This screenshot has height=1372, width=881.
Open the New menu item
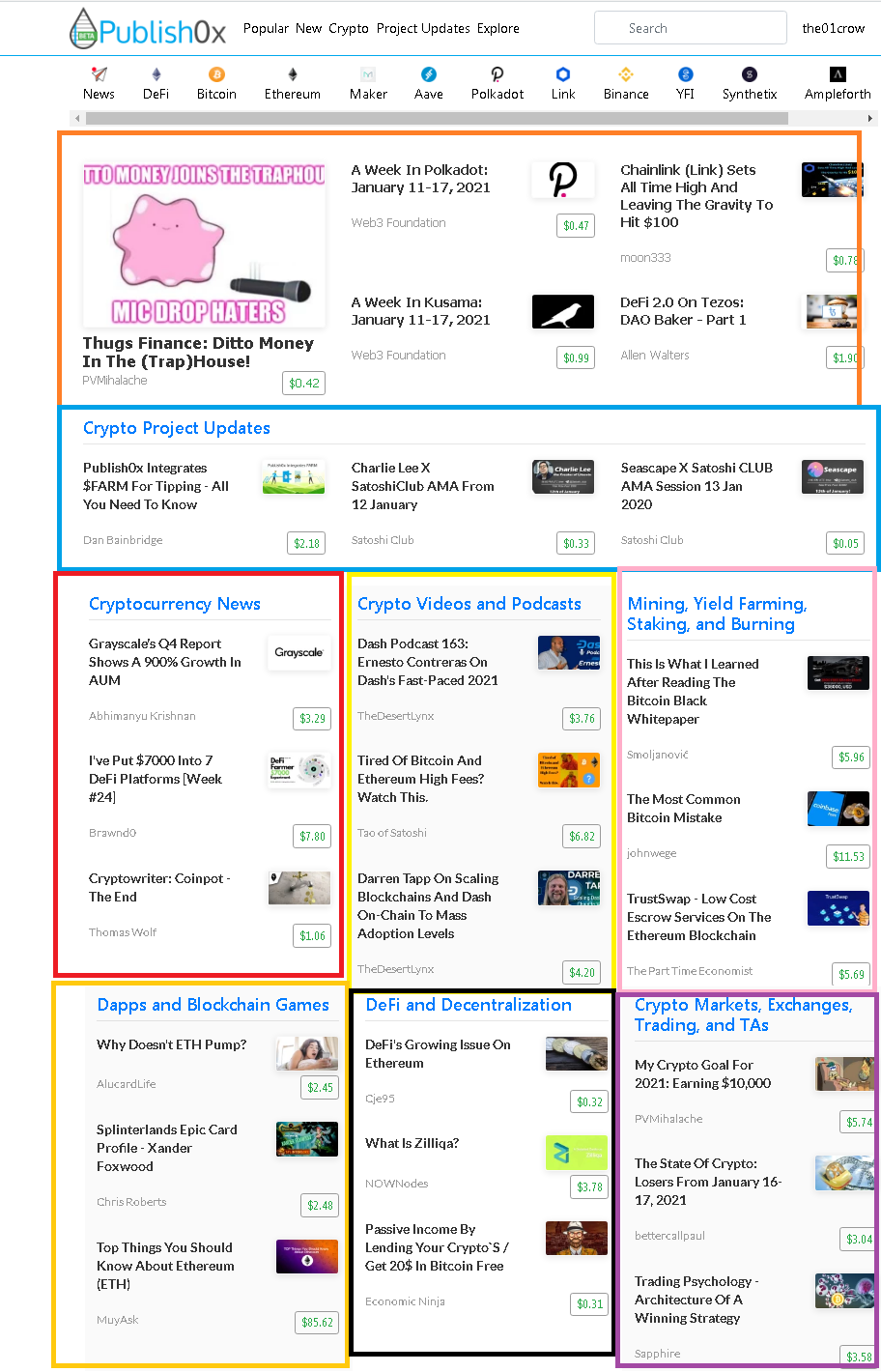[308, 28]
